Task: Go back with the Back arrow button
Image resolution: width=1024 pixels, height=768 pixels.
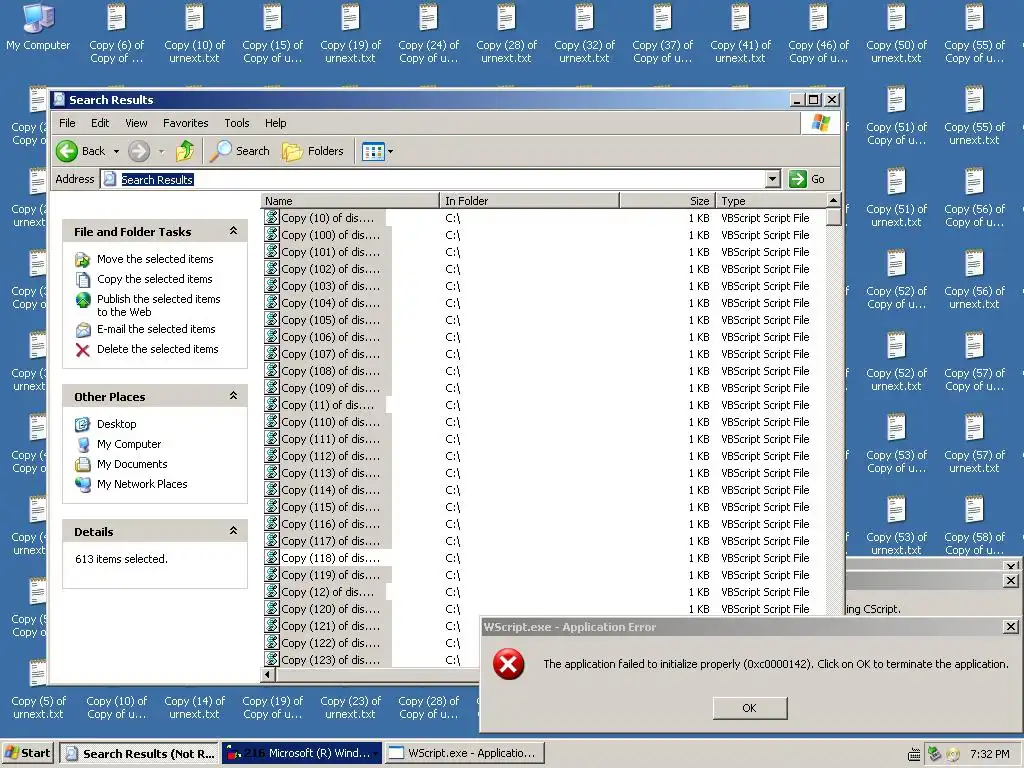Action: pyautogui.click(x=80, y=151)
